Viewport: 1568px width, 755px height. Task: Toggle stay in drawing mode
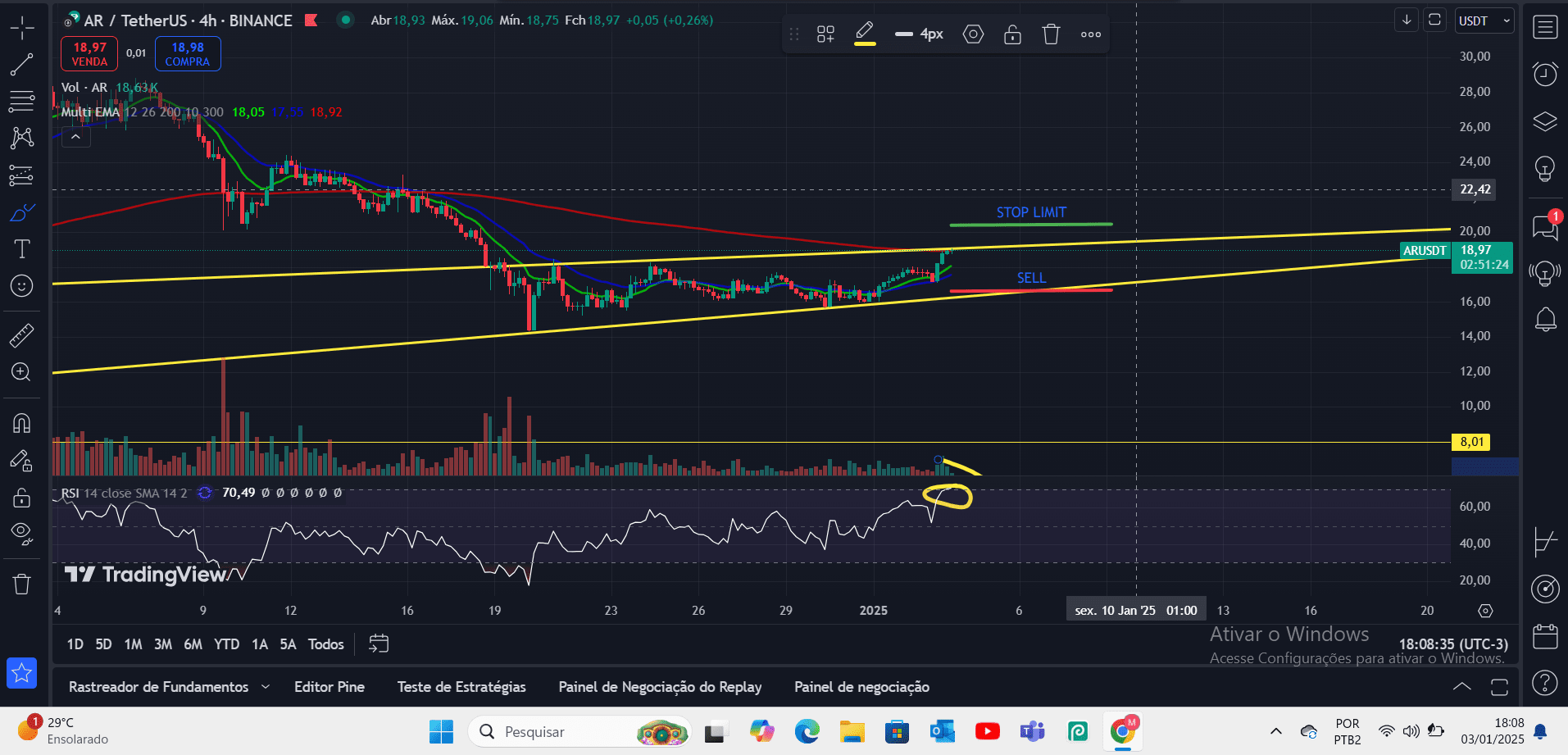point(22,461)
